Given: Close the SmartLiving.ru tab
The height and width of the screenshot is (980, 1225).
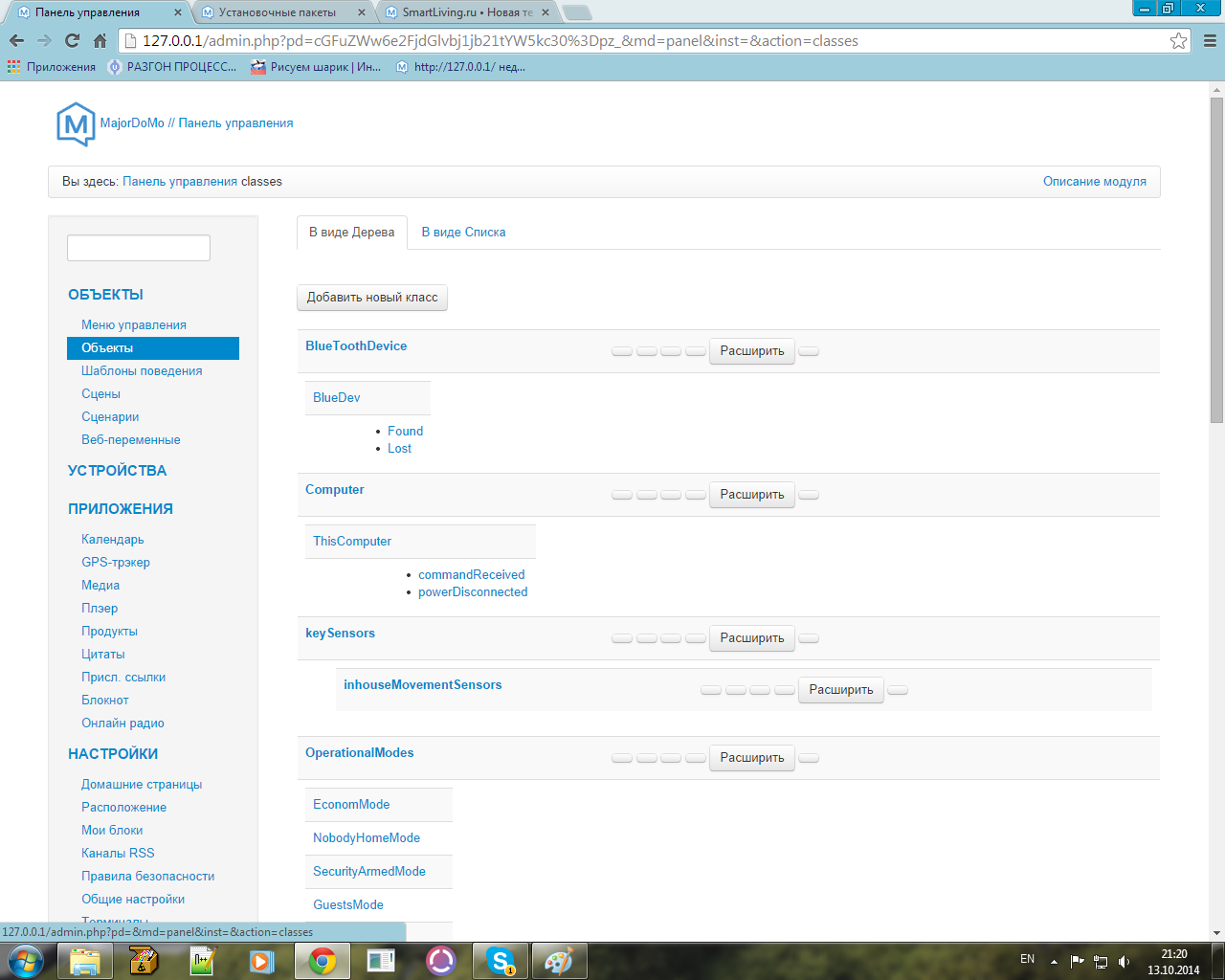Looking at the screenshot, I should 546,12.
